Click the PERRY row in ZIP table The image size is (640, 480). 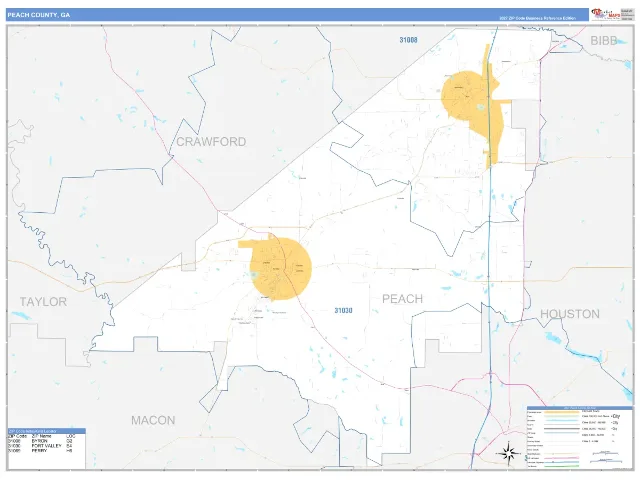[x=41, y=451]
